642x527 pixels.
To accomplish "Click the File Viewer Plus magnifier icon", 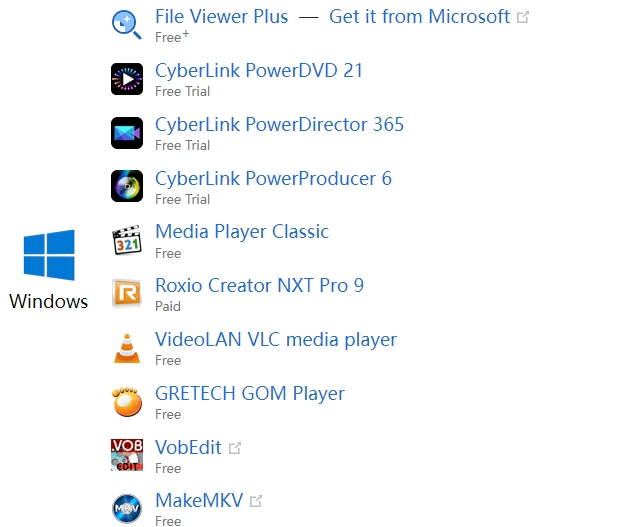I will tap(127, 25).
